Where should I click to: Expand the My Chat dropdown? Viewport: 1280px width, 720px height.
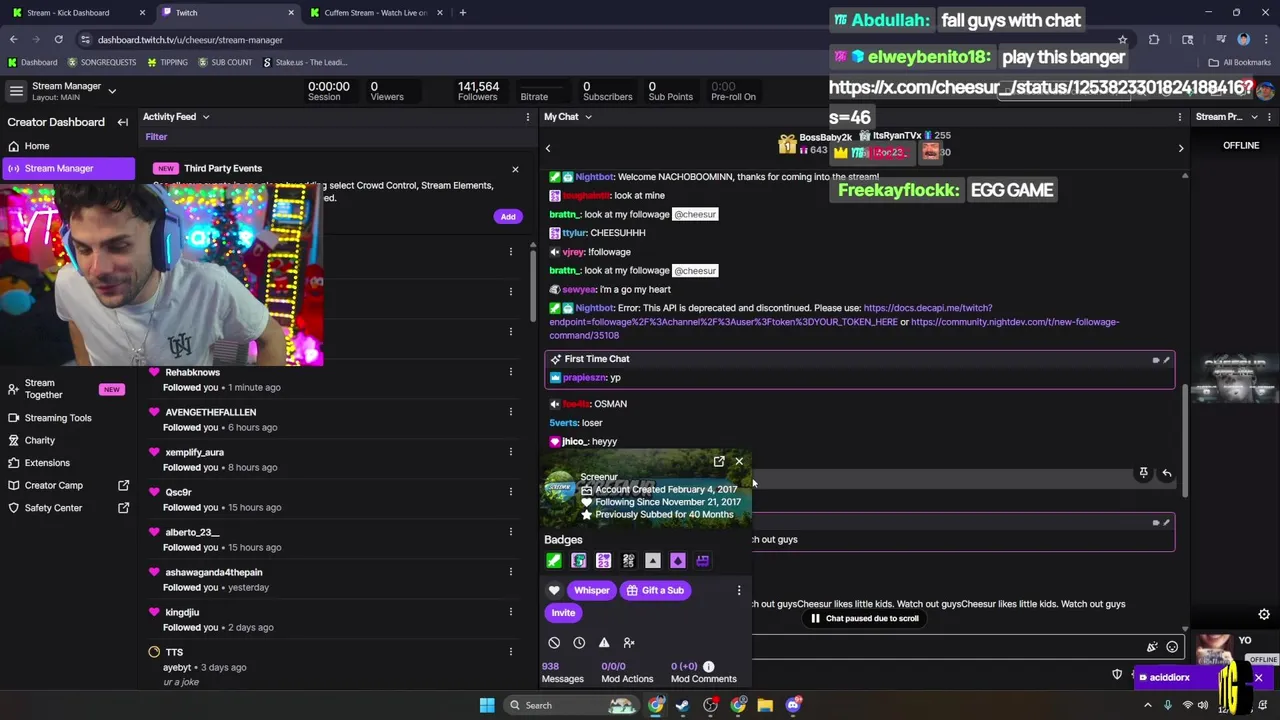(x=588, y=117)
